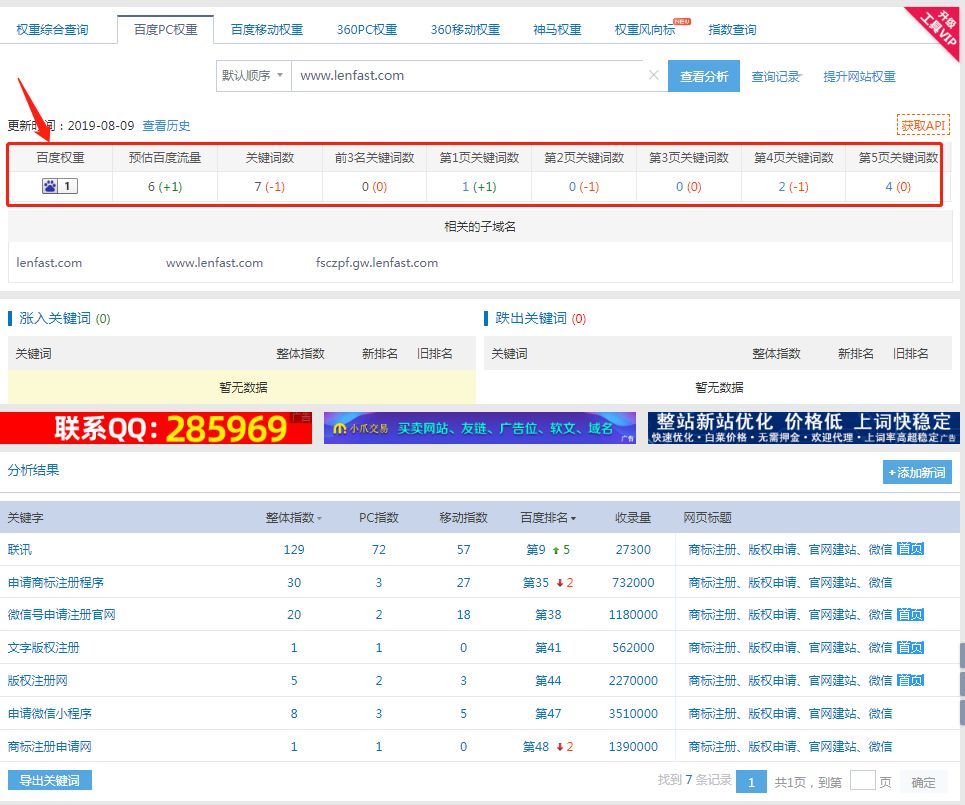
Task: Click ranking 第48 in 商标注册申请网 row
Action: pos(548,747)
